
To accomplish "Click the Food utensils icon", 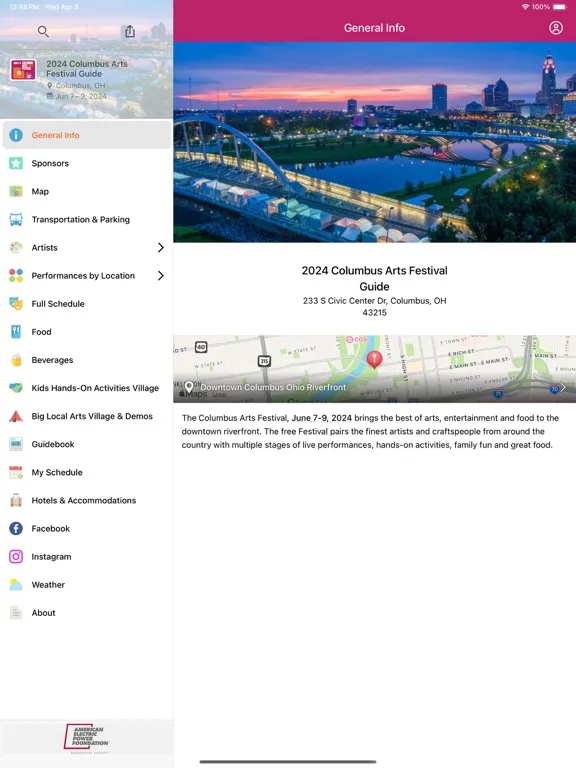I will point(16,332).
